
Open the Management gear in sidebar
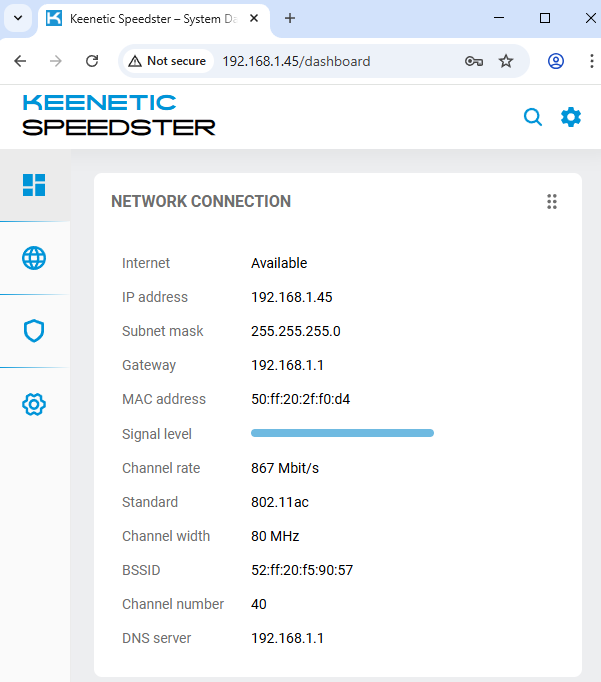click(x=34, y=404)
